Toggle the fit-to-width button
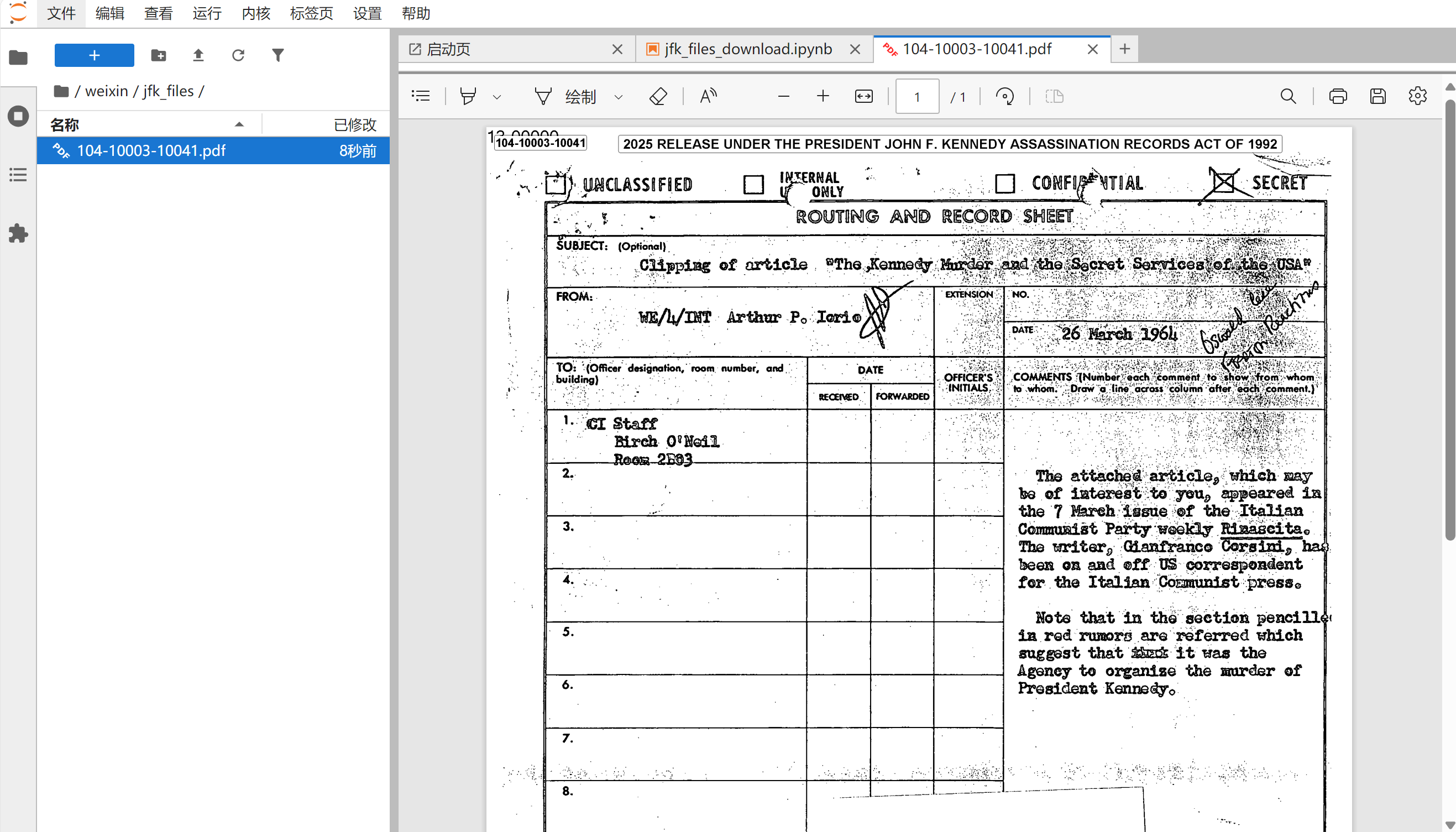Viewport: 1456px width, 832px height. 863,97
